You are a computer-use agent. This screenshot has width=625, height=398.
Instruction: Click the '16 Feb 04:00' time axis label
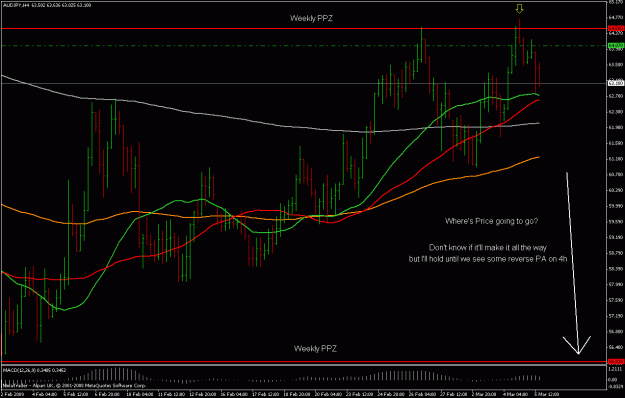[x=233, y=394]
